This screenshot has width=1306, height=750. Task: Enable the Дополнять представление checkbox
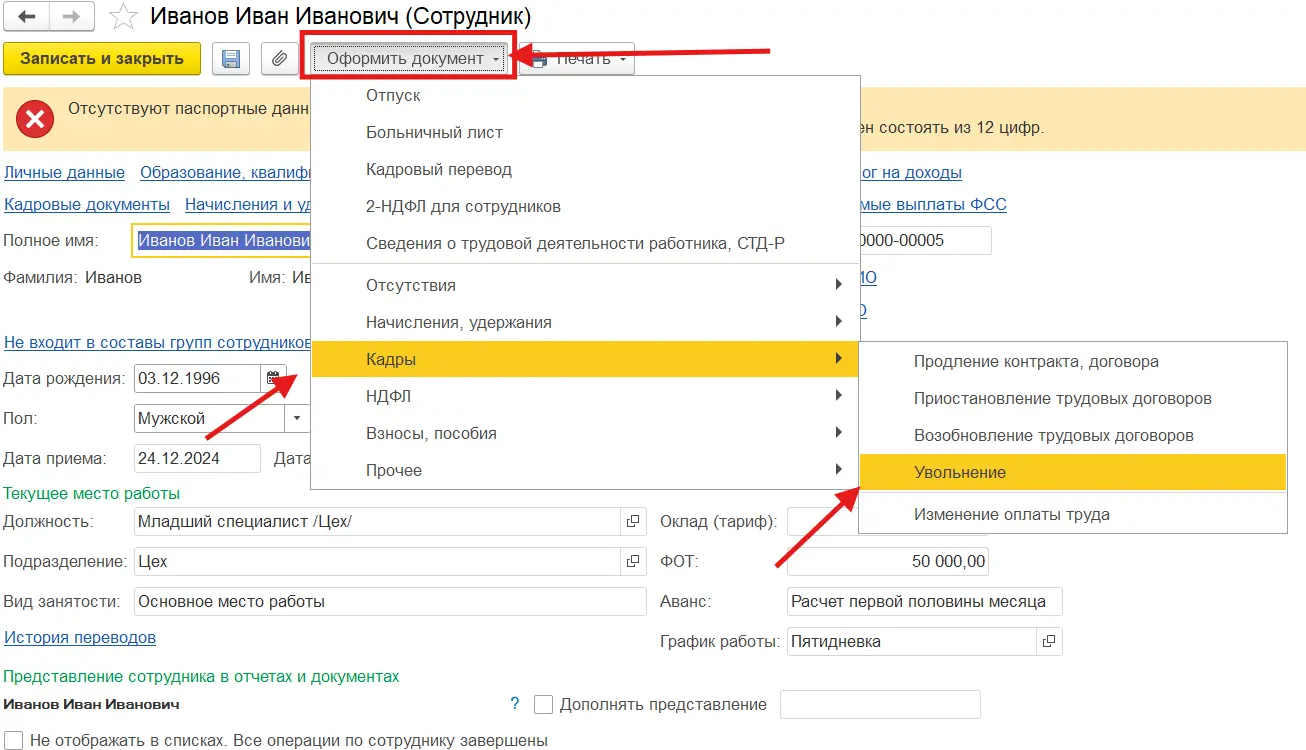[x=544, y=705]
